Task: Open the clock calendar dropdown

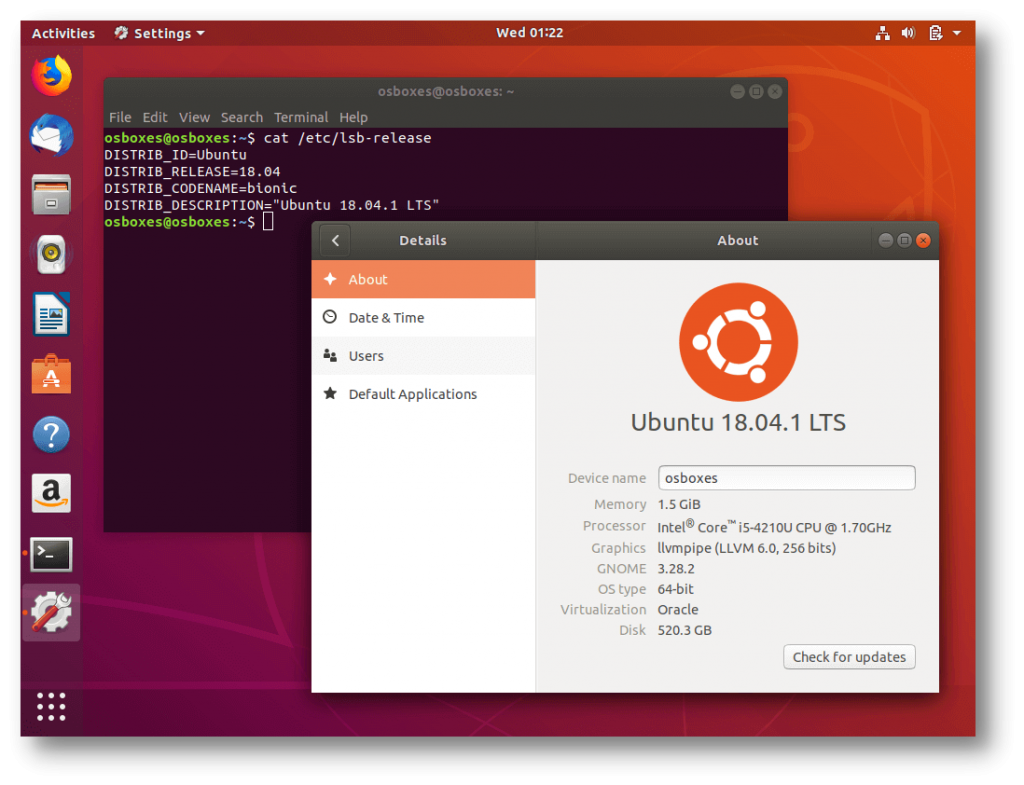Action: (529, 33)
